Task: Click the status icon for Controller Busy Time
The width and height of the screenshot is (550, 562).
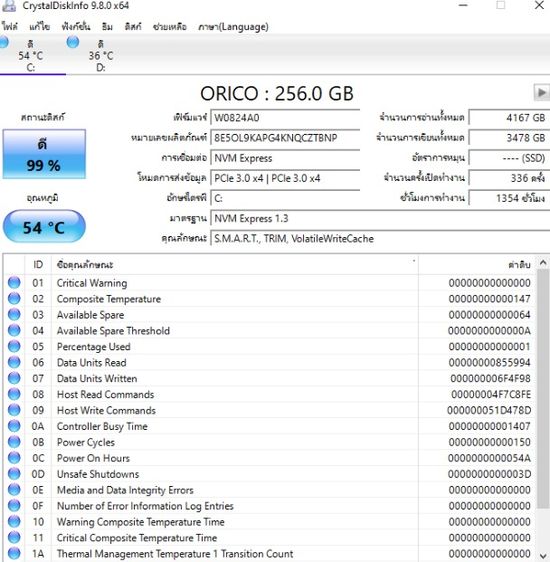Action: [x=14, y=426]
